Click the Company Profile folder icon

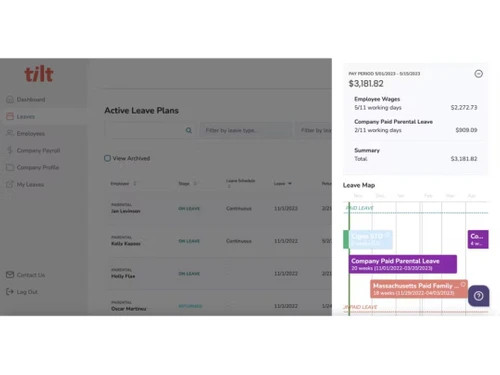tap(10, 167)
